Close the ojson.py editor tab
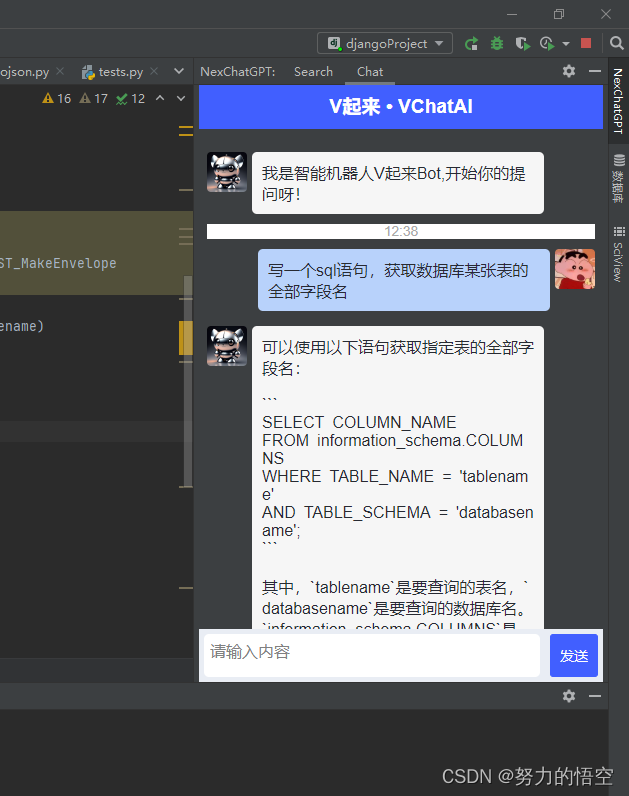Screen dimensions: 629x796 pos(60,72)
